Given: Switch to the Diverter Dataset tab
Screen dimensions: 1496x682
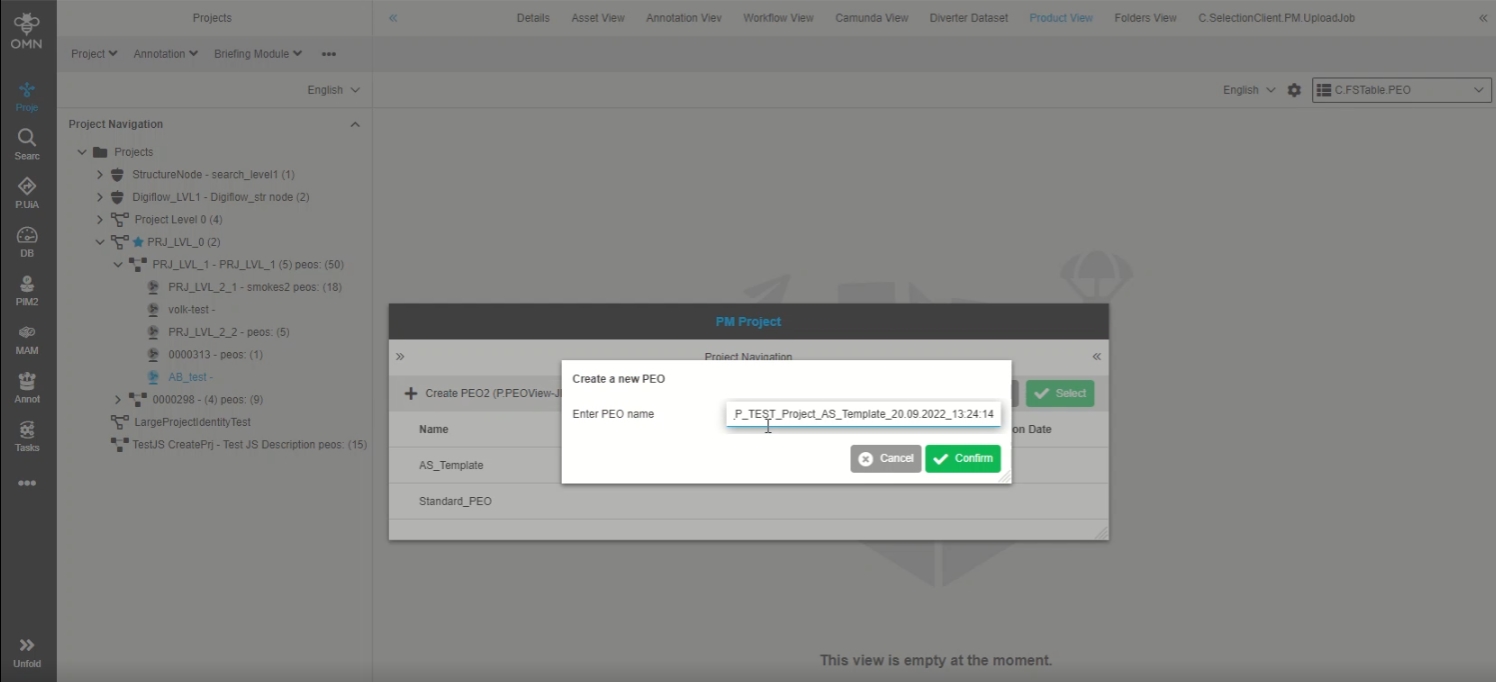Looking at the screenshot, I should [x=969, y=18].
